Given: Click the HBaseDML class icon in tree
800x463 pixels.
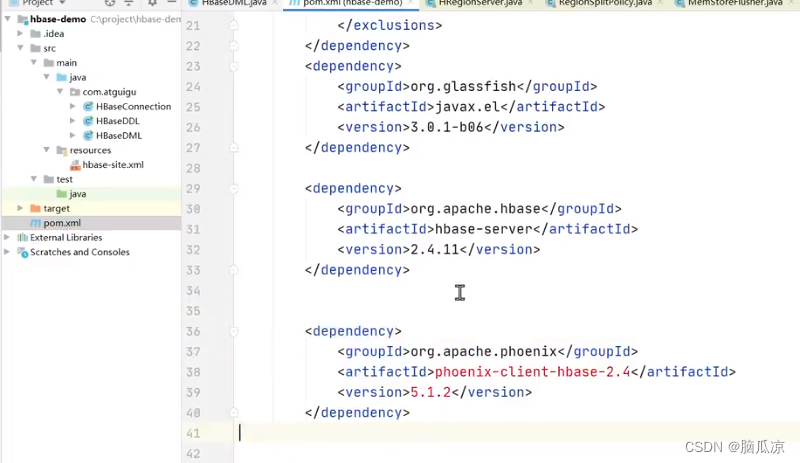Looking at the screenshot, I should tap(88, 135).
